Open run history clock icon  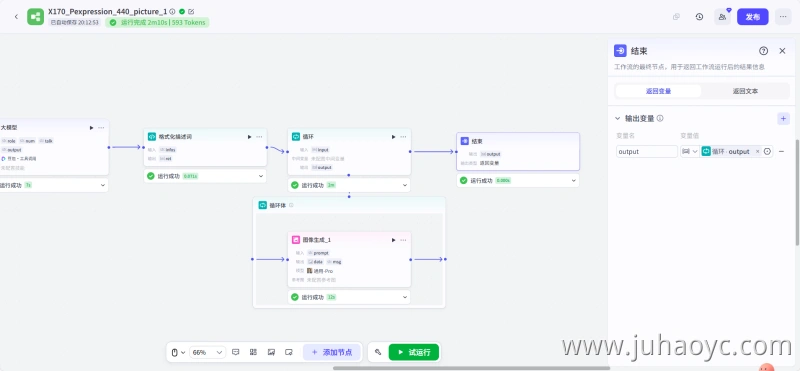[x=699, y=17]
